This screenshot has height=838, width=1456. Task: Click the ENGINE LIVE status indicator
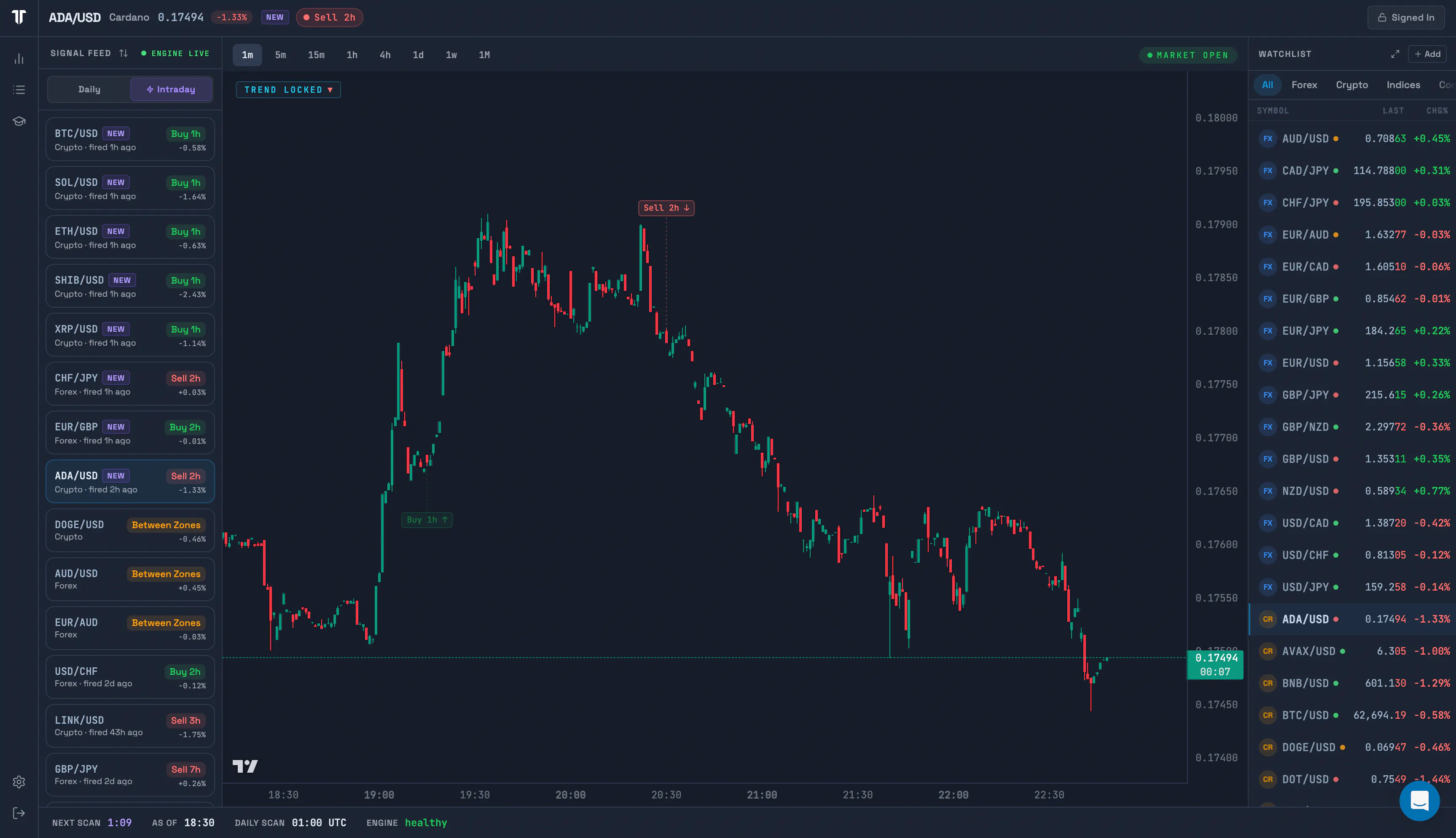[x=175, y=54]
